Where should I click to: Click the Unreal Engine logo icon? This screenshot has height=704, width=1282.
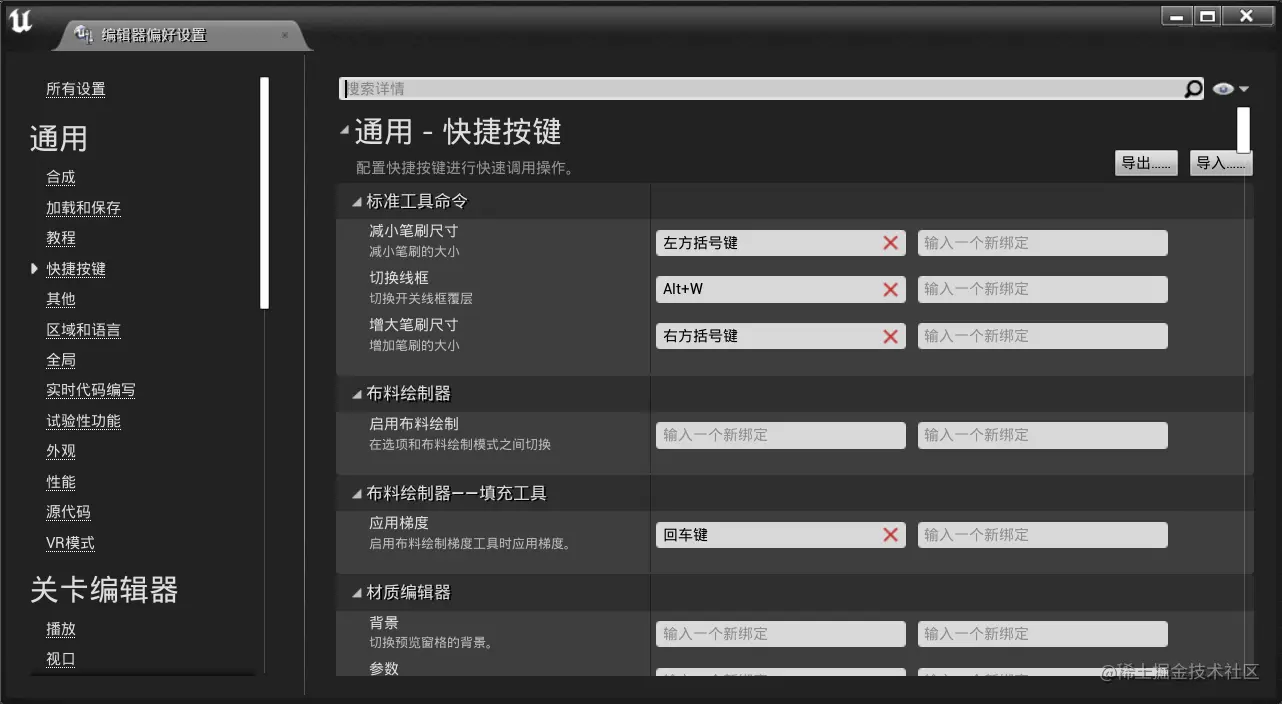pos(20,22)
